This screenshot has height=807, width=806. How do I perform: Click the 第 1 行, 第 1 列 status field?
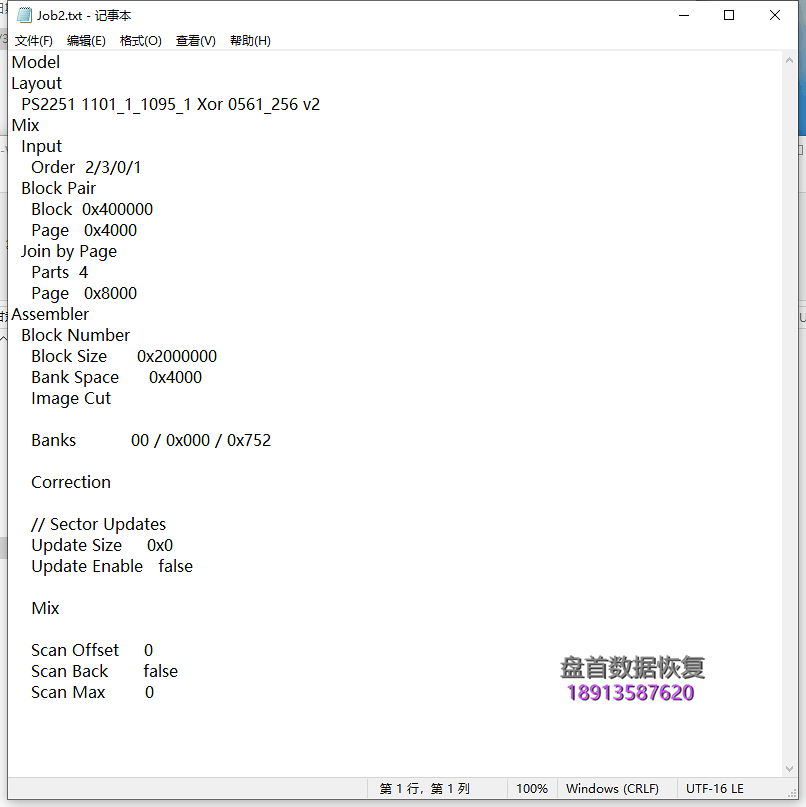(425, 789)
